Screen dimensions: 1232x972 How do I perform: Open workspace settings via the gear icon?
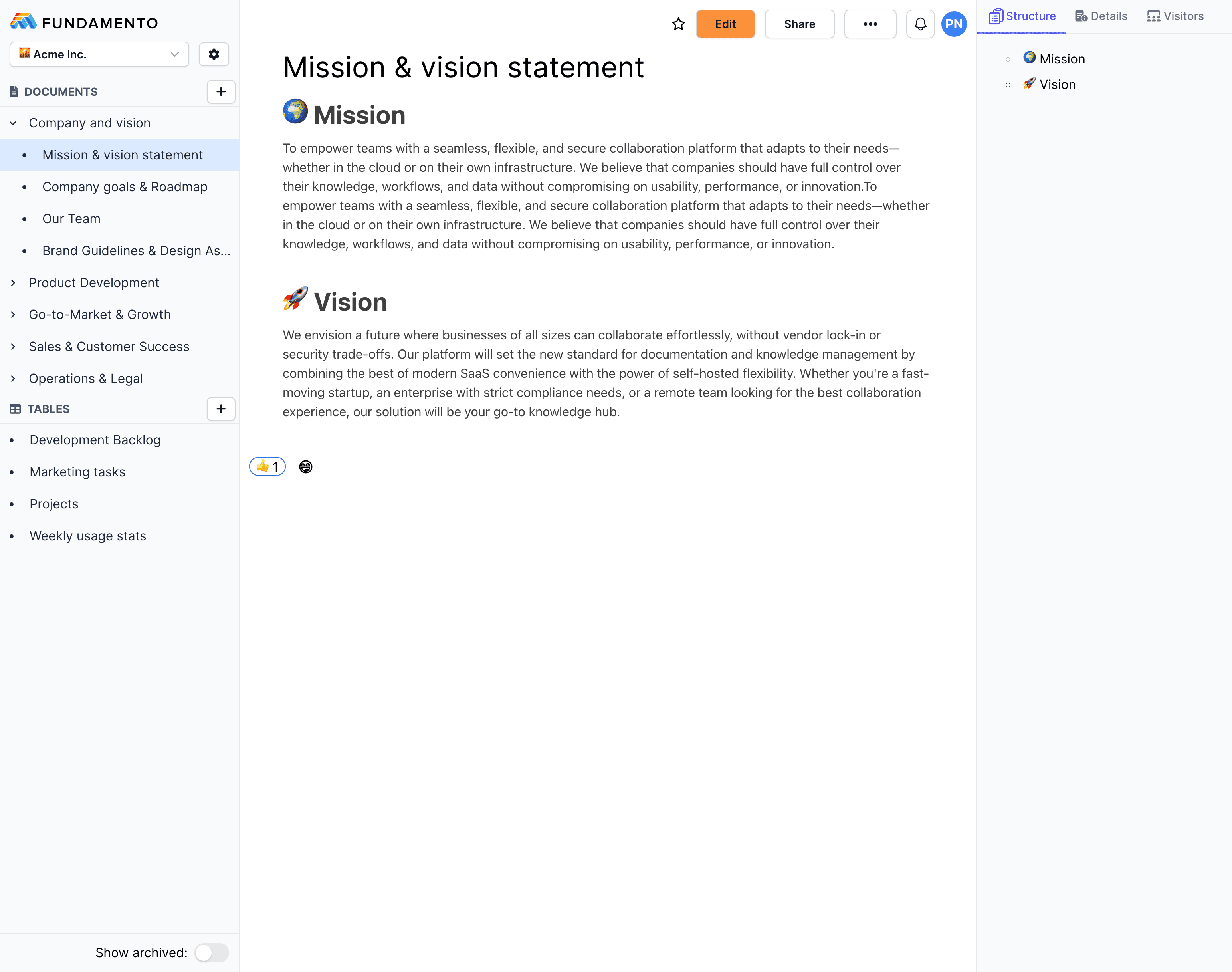(214, 54)
